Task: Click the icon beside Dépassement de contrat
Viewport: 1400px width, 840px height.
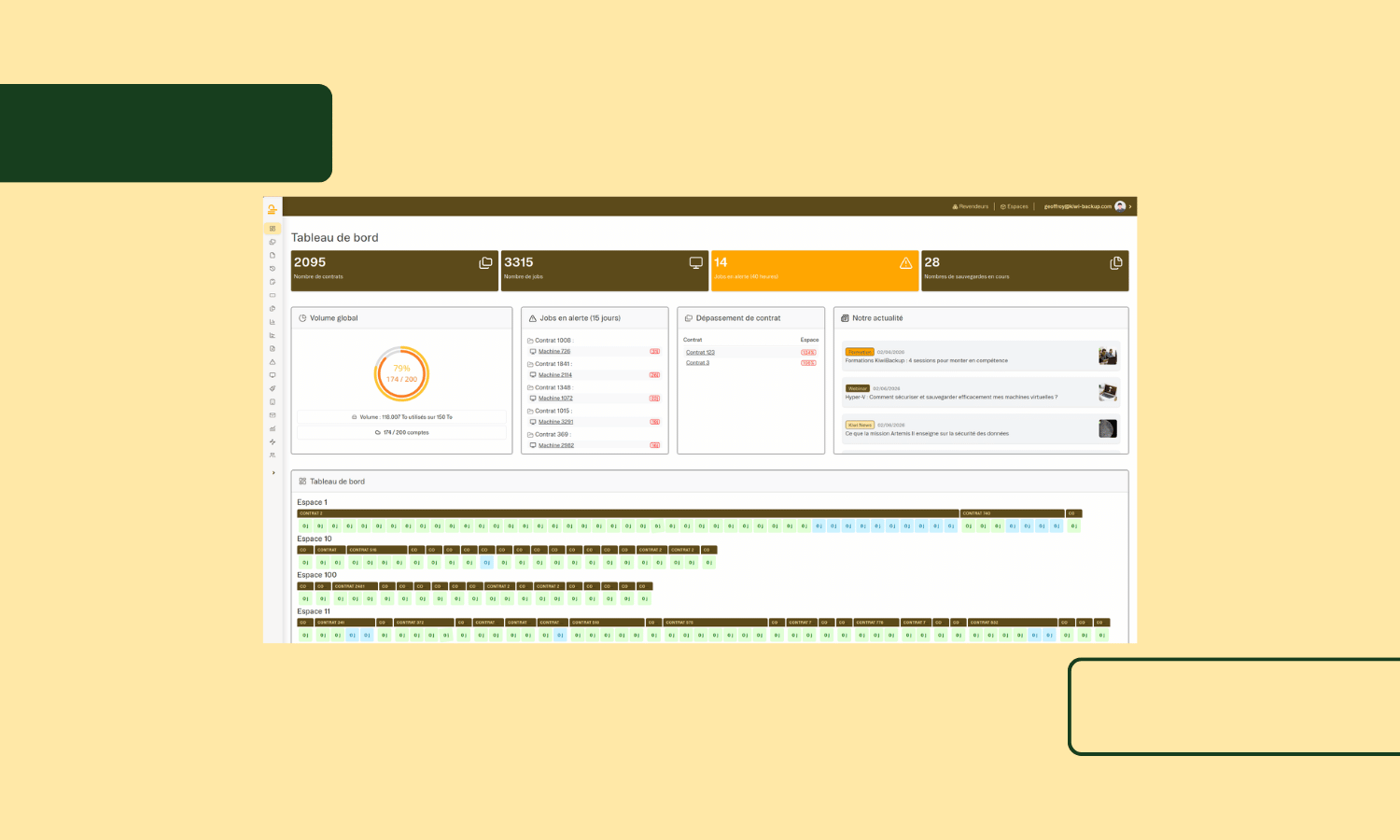Action: pos(689,318)
